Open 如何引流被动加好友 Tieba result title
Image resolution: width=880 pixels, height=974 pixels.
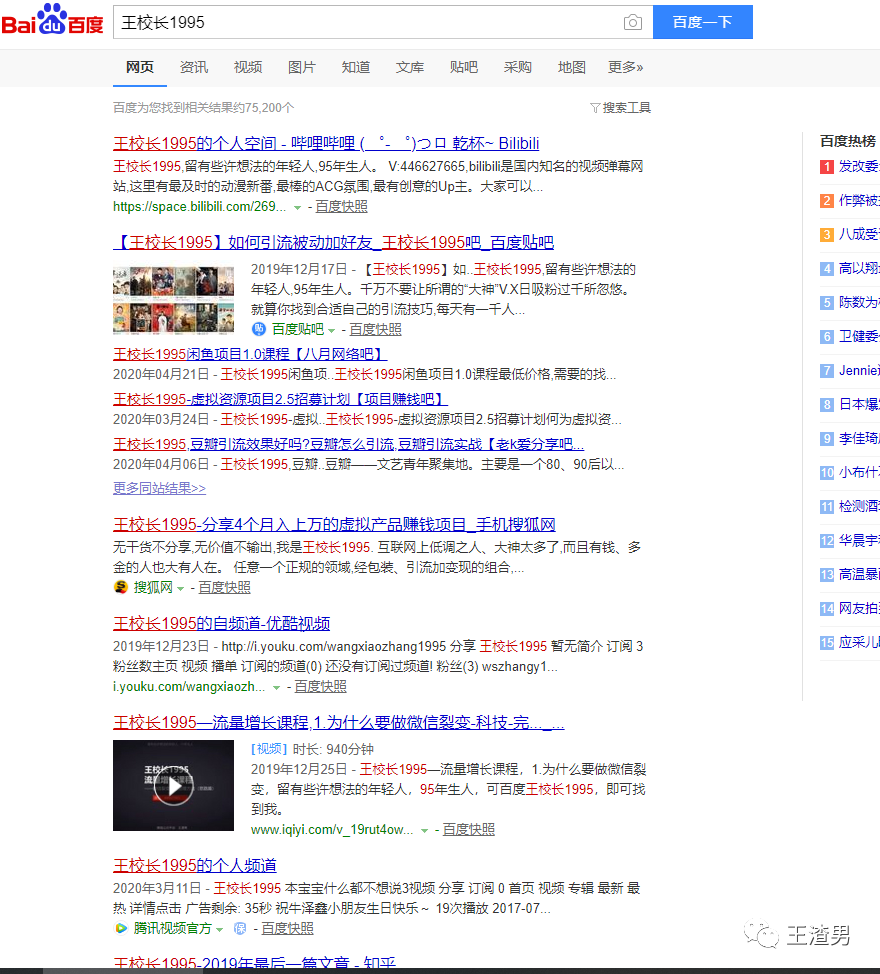click(333, 242)
